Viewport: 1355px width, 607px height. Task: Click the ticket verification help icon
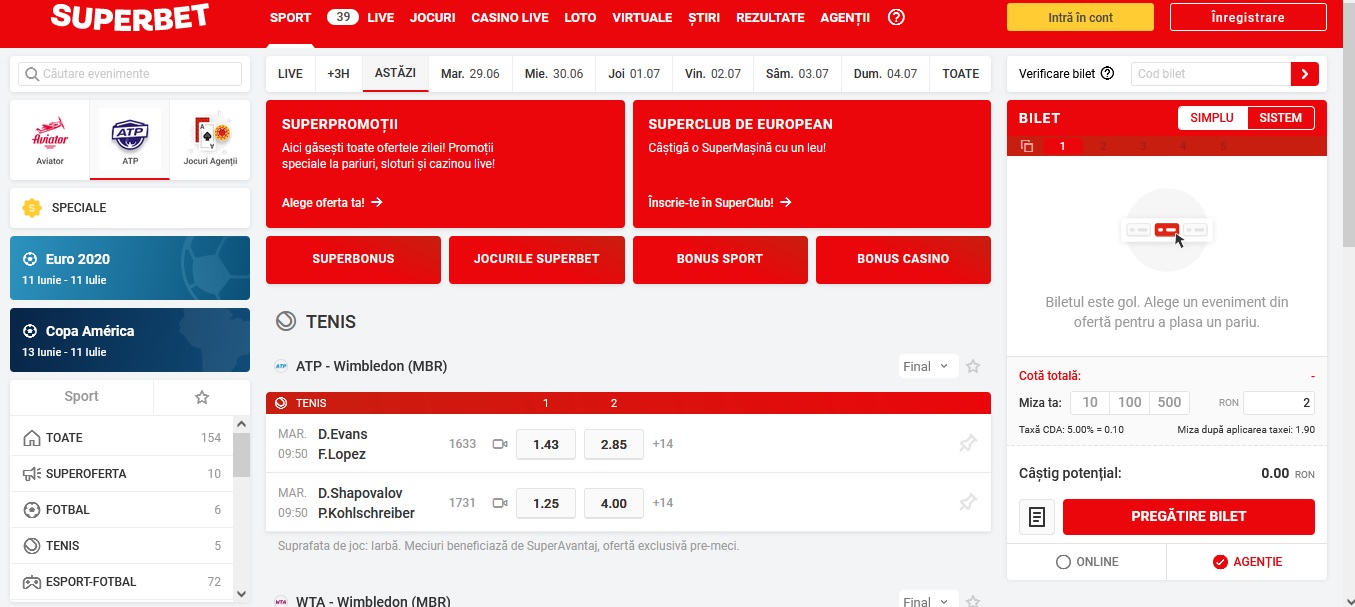pyautogui.click(x=1107, y=73)
